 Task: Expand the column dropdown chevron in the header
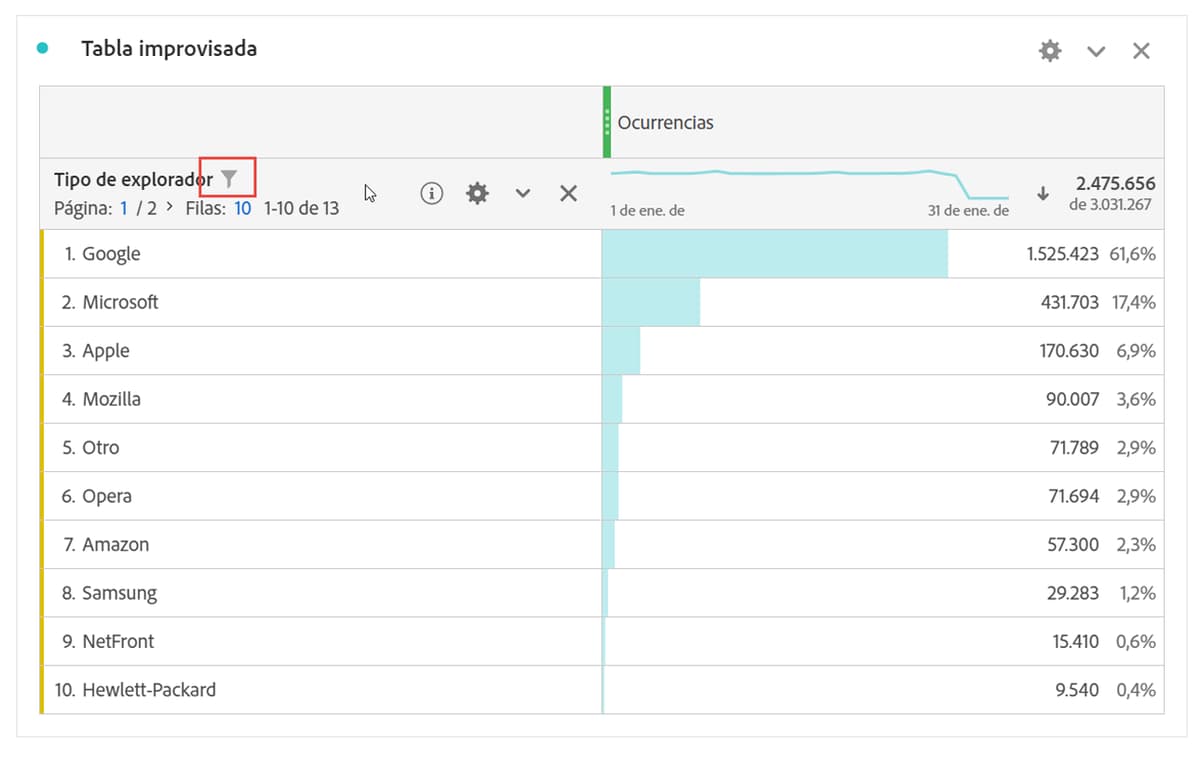click(x=522, y=193)
